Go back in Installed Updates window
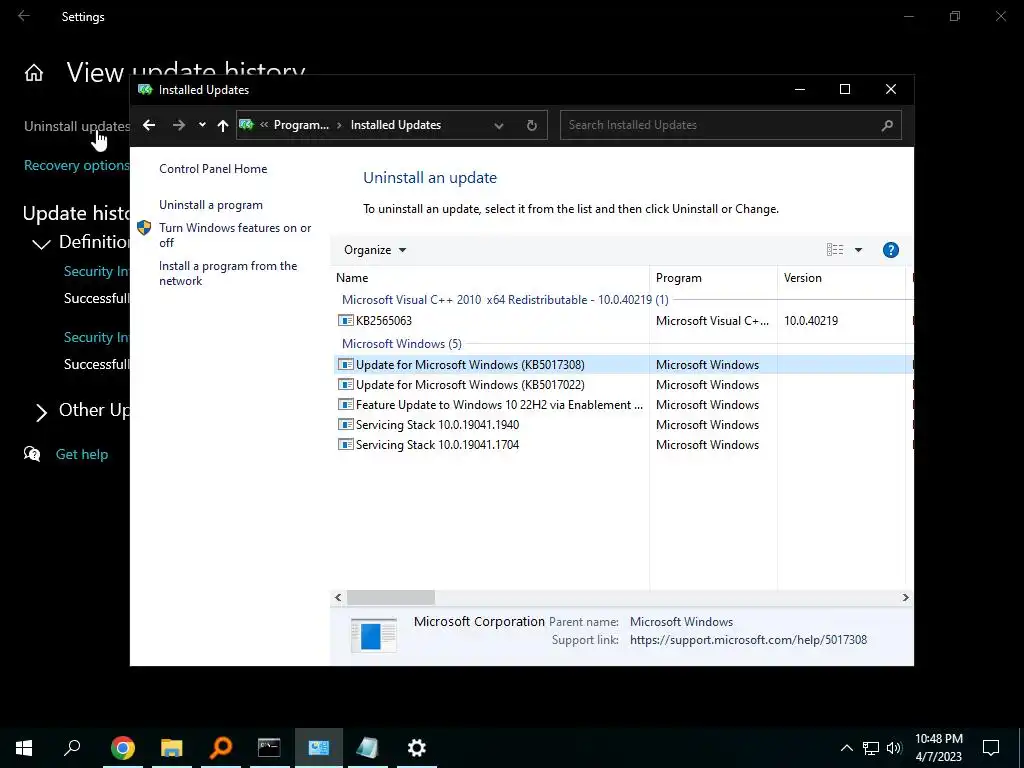 point(149,125)
